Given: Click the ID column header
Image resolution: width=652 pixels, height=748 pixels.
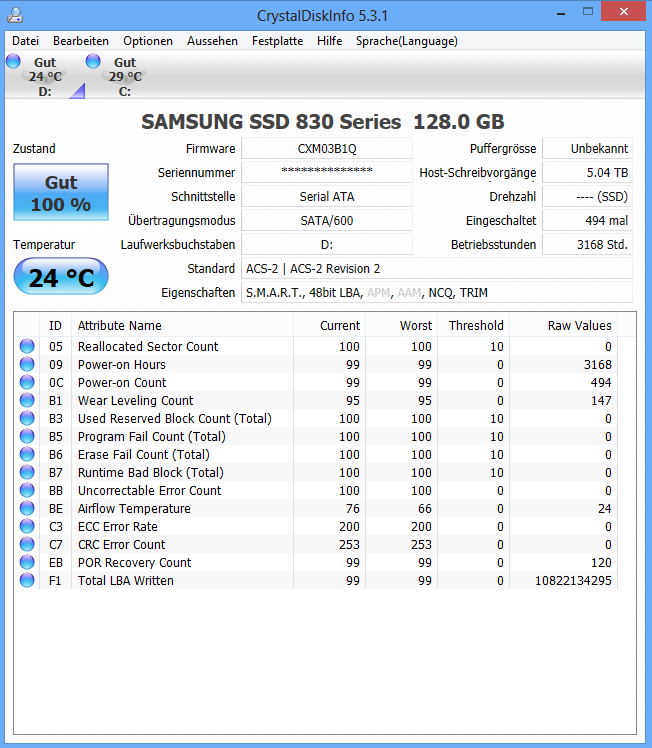Looking at the screenshot, I should [55, 325].
